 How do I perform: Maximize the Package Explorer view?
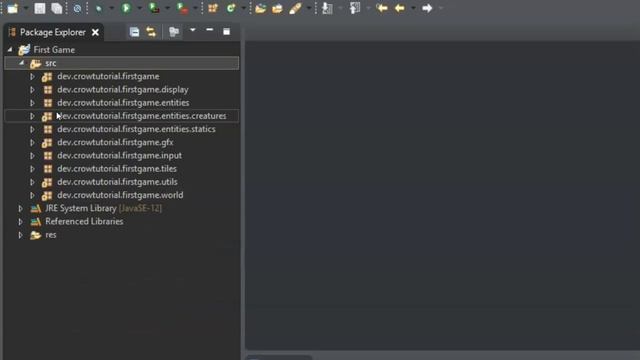(x=227, y=31)
